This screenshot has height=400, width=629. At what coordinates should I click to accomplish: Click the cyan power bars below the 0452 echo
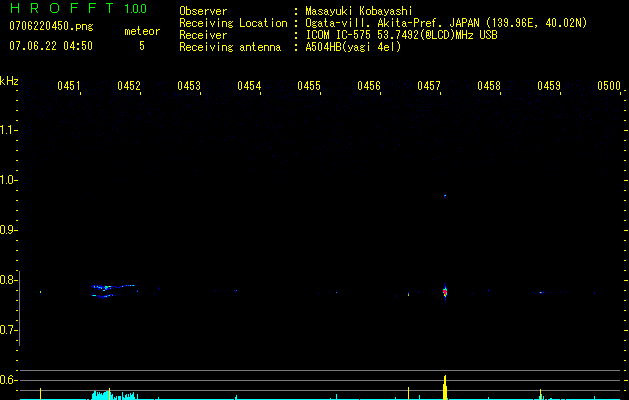coord(114,395)
